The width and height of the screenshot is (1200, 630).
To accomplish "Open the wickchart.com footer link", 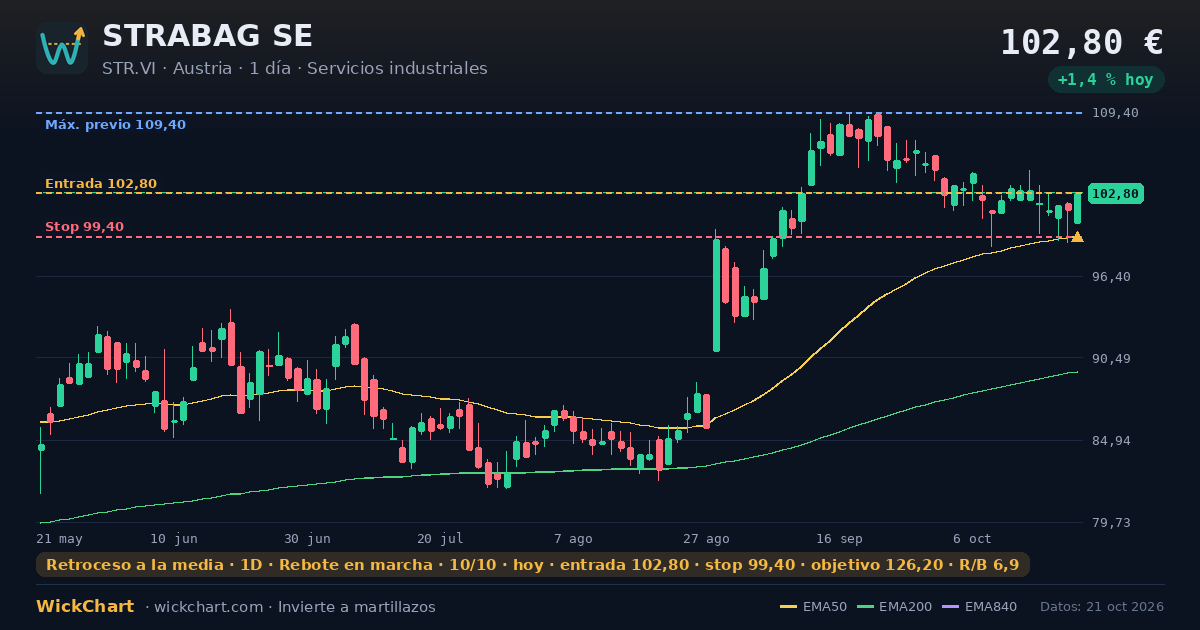I will tap(210, 607).
